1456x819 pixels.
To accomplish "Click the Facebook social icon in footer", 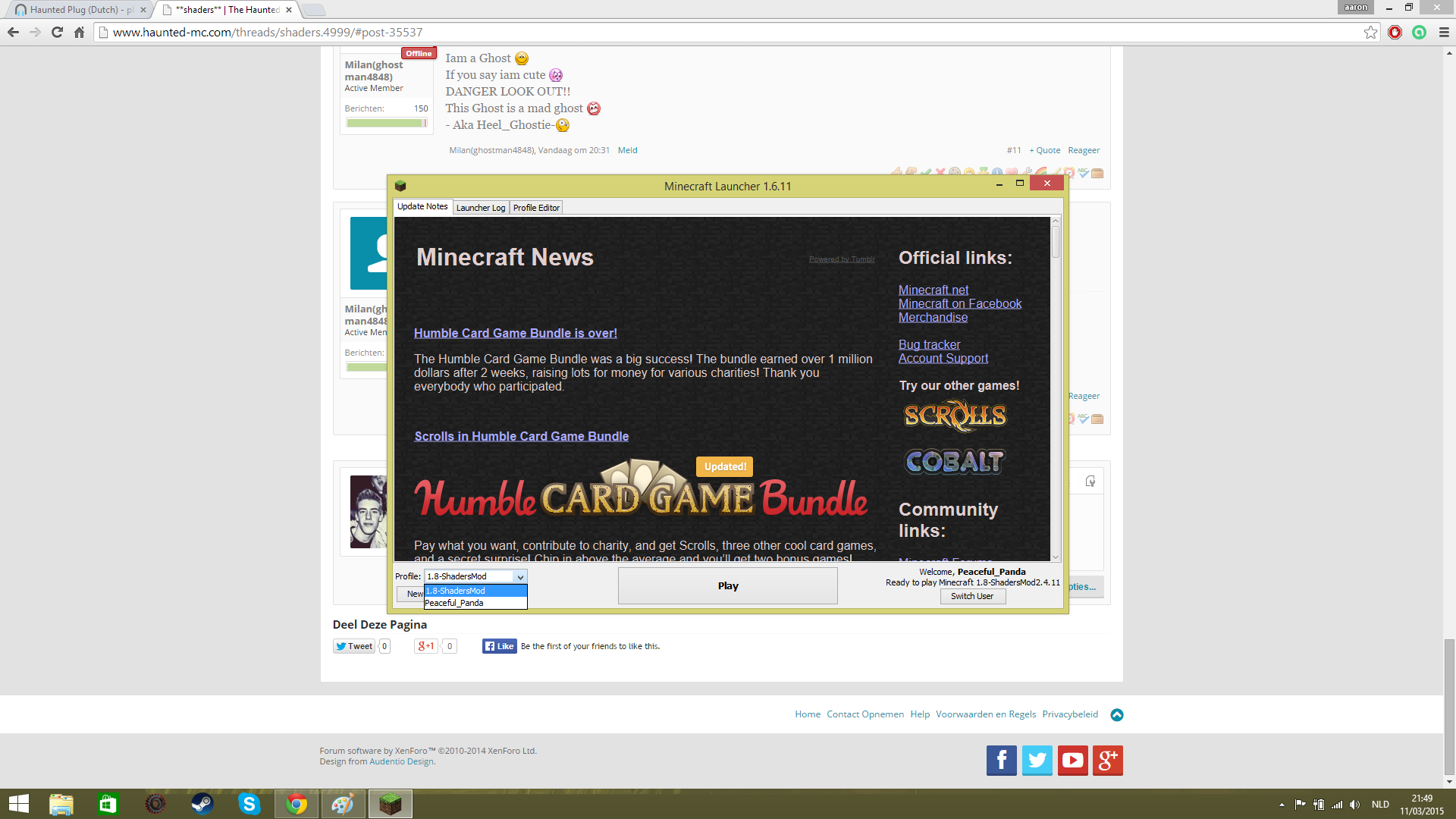I will tap(1001, 760).
